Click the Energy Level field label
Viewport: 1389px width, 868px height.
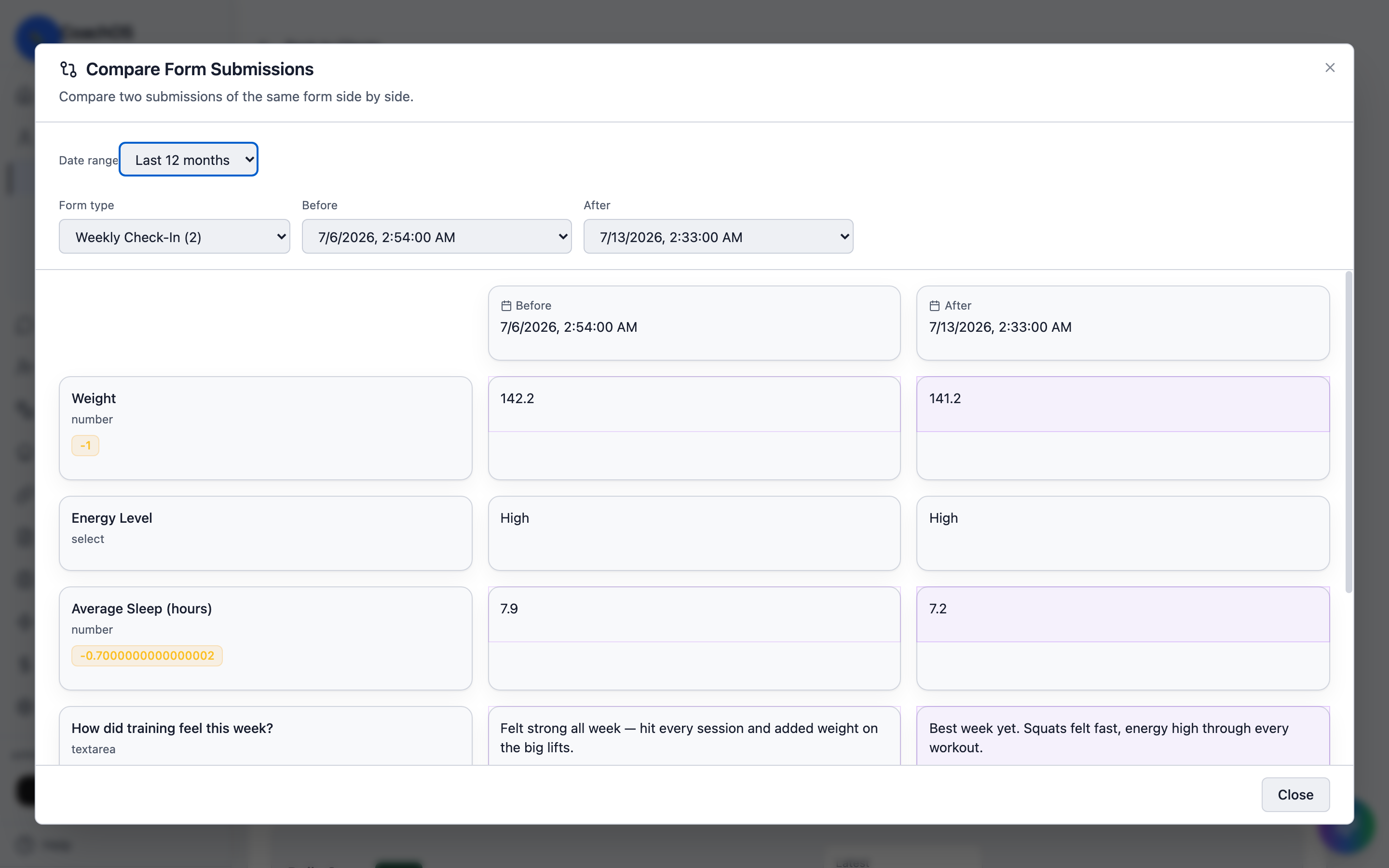click(112, 518)
